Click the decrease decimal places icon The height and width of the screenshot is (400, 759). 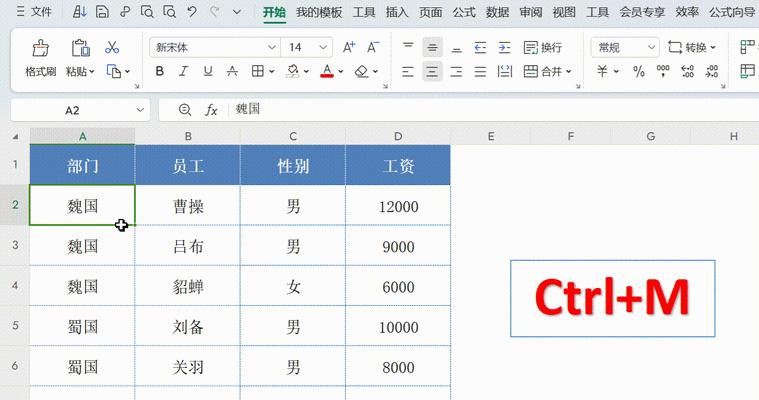pos(712,72)
